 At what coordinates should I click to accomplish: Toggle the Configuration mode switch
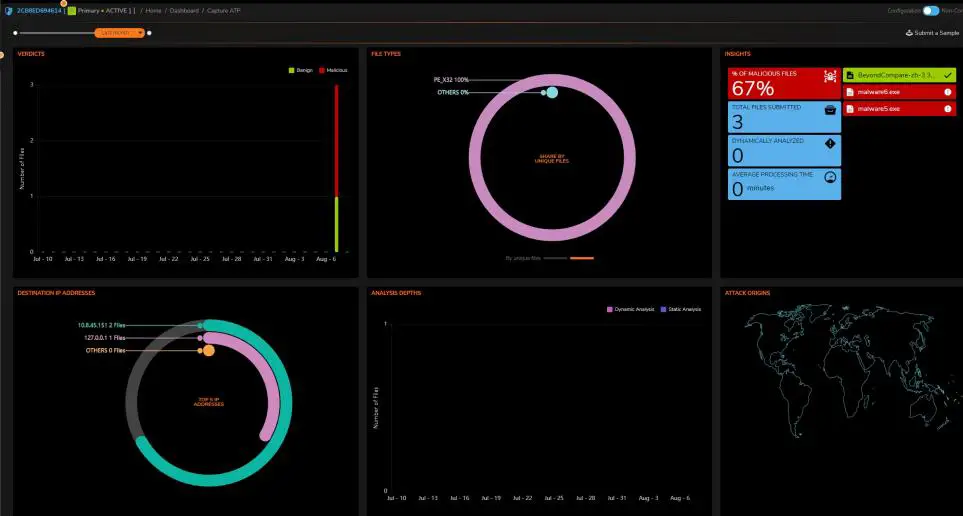[x=930, y=10]
